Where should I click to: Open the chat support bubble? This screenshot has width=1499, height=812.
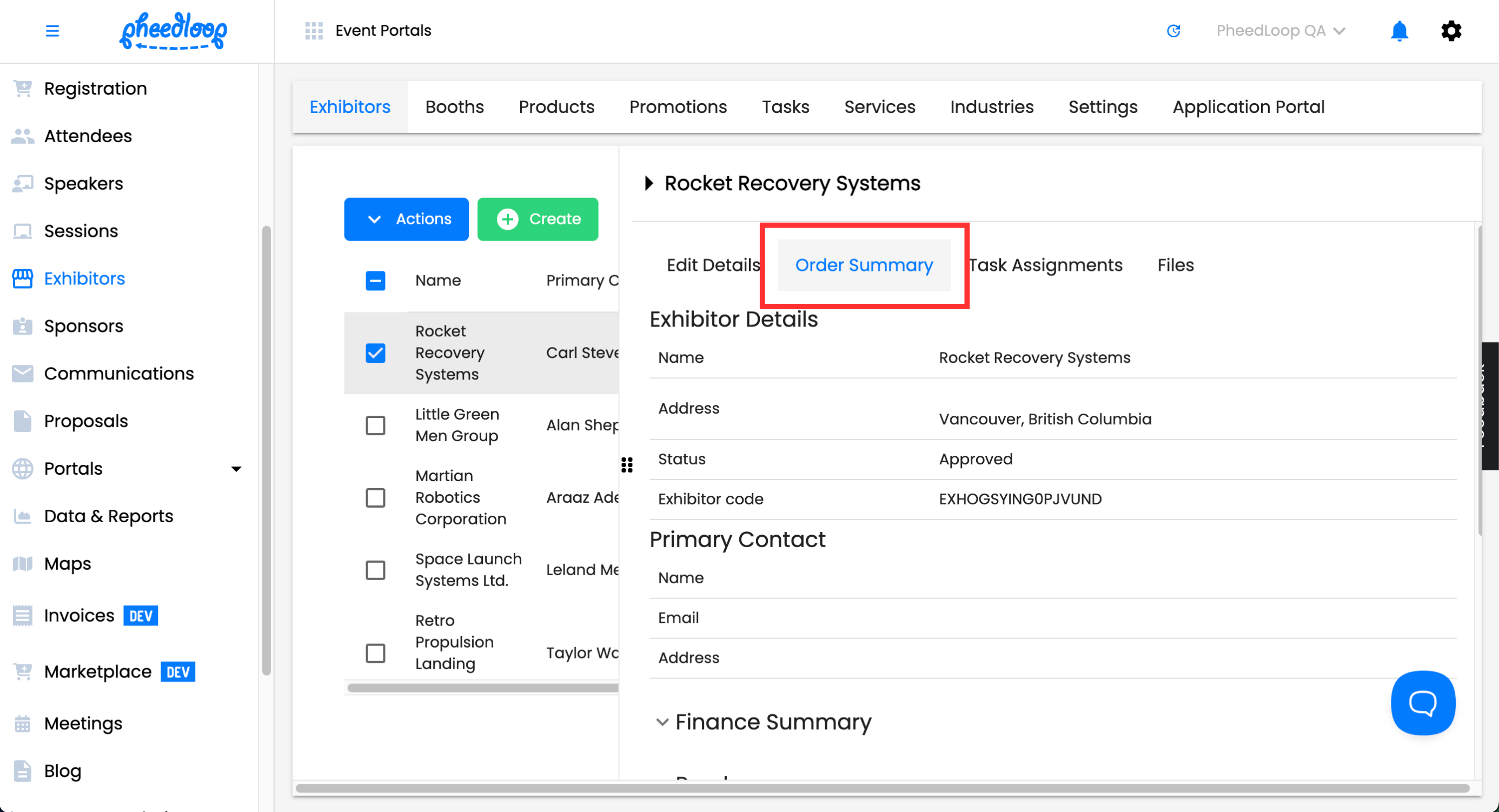(1422, 703)
